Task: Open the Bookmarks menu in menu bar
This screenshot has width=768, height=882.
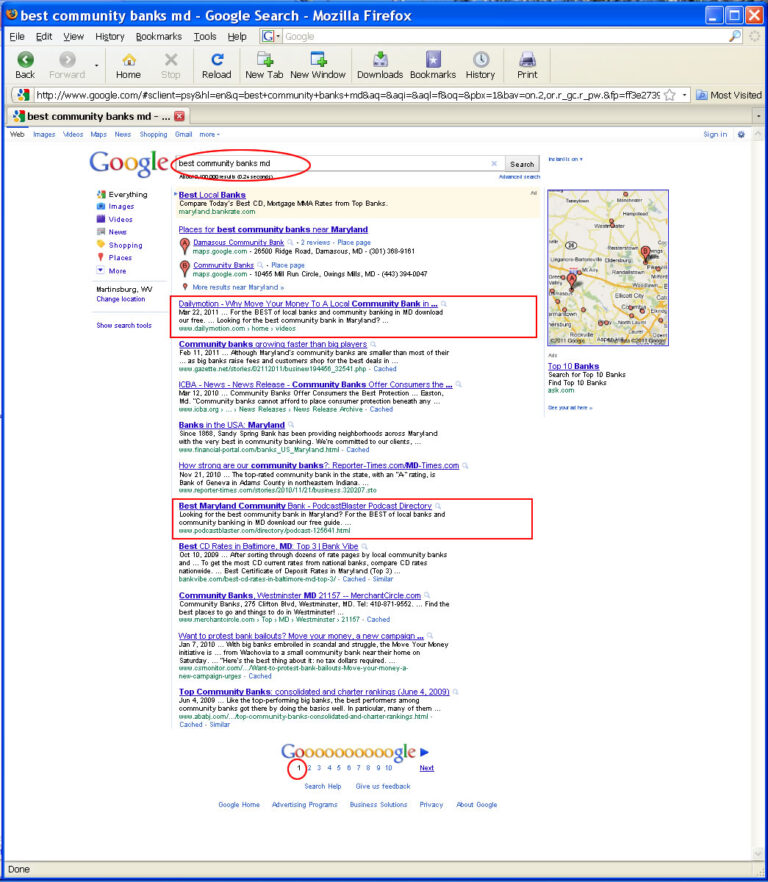Action: coord(159,37)
